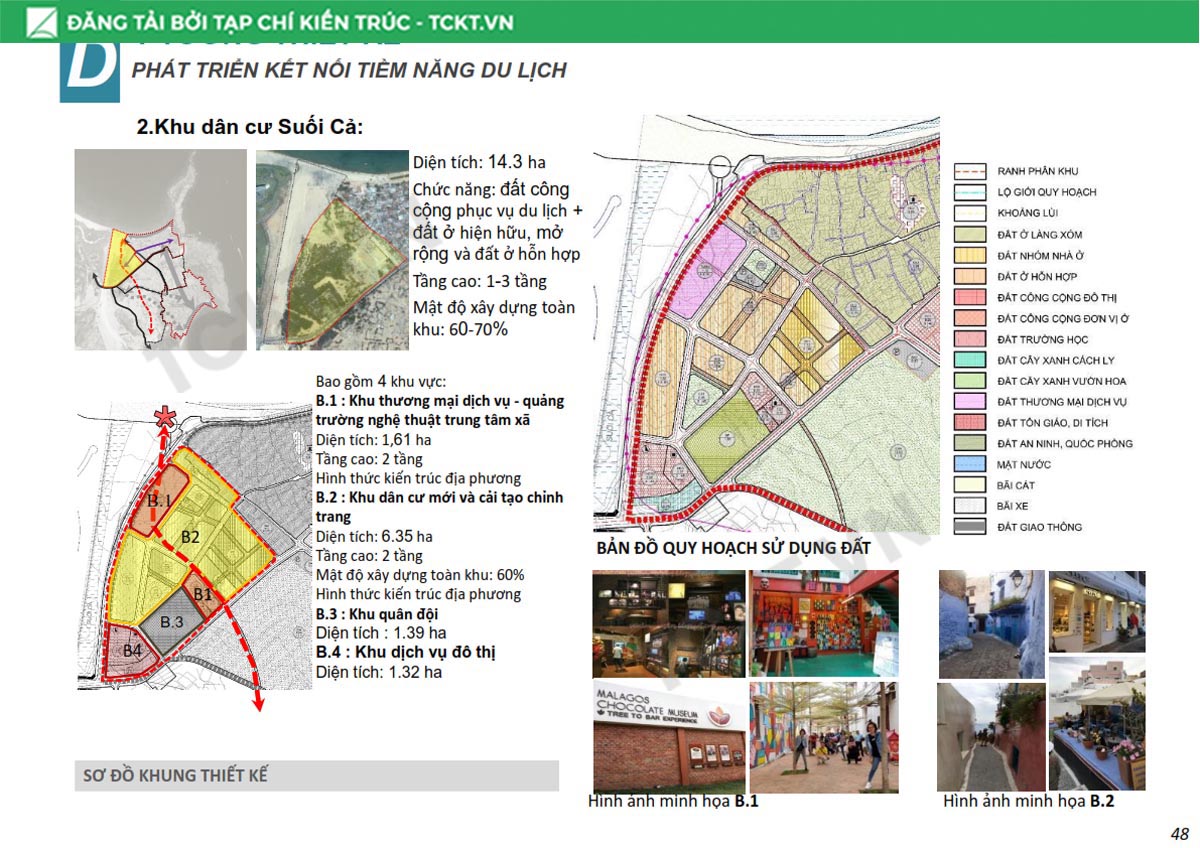Click the text Mật độ xây dựng toàn khu: 60%
The height and width of the screenshot is (848, 1200).
click(x=420, y=575)
